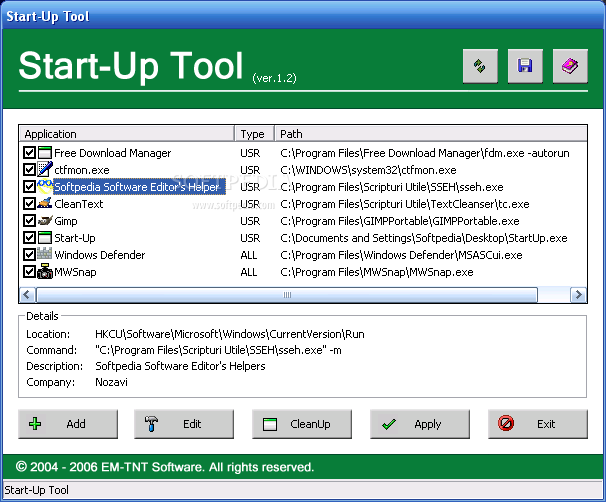The width and height of the screenshot is (606, 502).
Task: Click the Start-Up entry window icon
Action: click(x=45, y=238)
